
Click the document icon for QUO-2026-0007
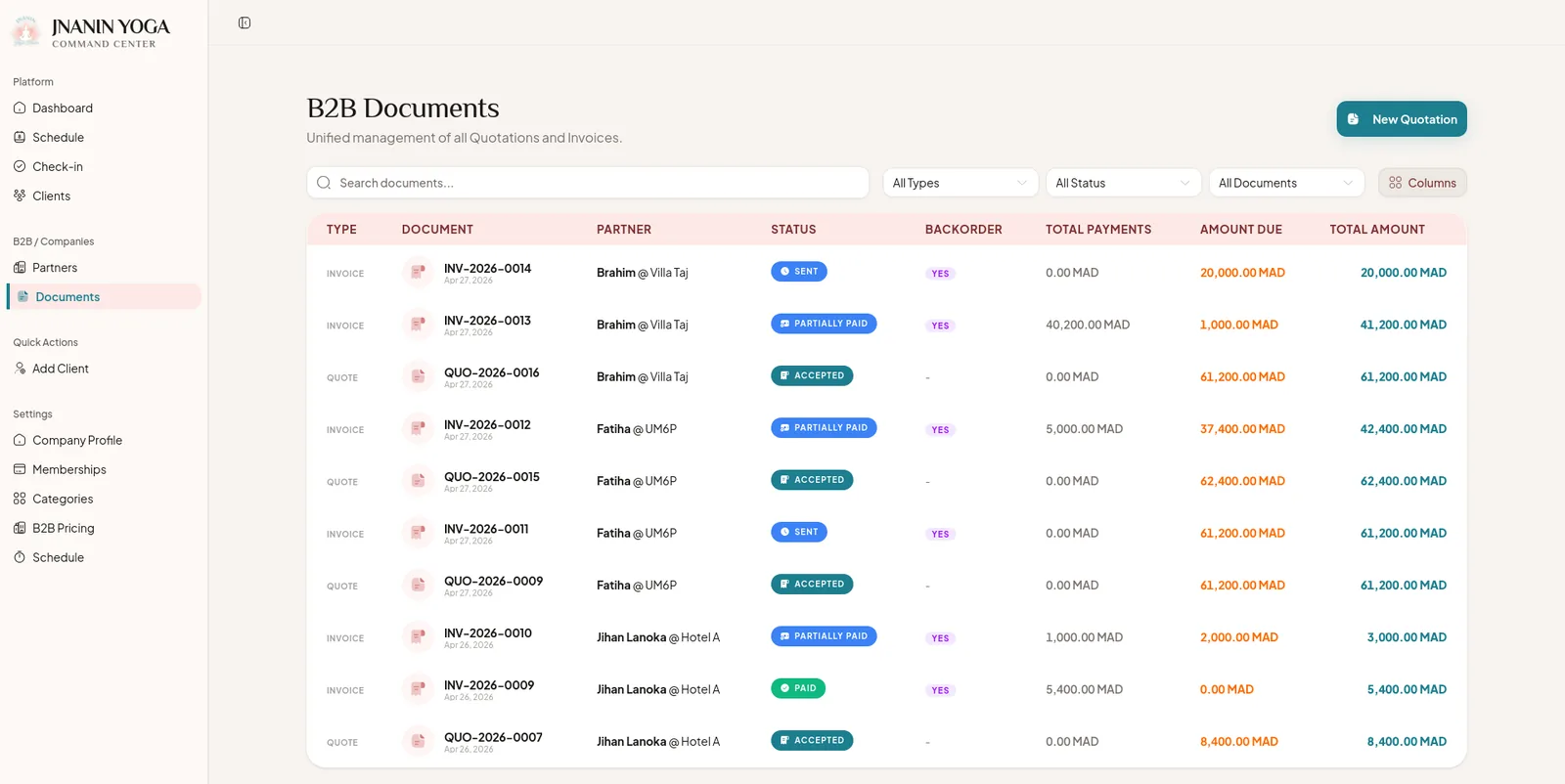click(x=418, y=741)
